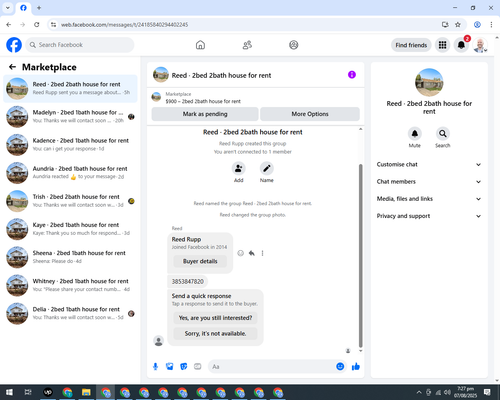This screenshot has height=400, width=500.
Task: Open the Kaye 2bed 1bath house conversation
Action: [70, 229]
